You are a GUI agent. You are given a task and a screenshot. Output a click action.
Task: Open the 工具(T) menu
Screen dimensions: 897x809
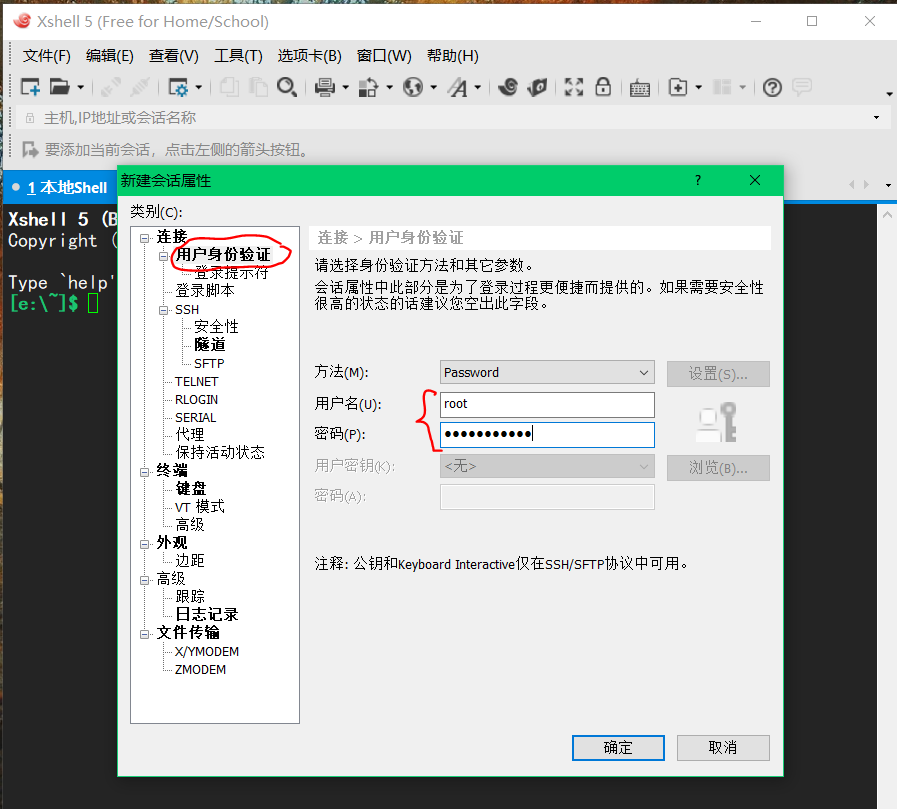(238, 56)
